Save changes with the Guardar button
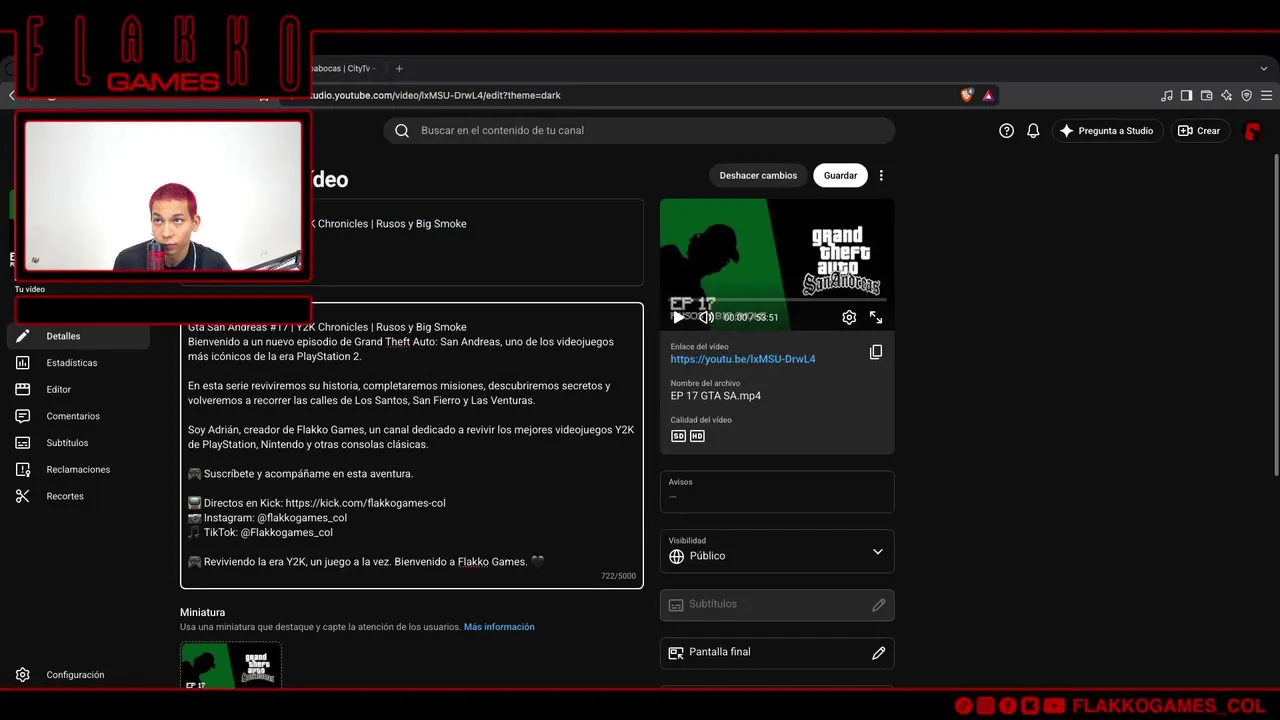This screenshot has height=720, width=1280. pyautogui.click(x=840, y=175)
